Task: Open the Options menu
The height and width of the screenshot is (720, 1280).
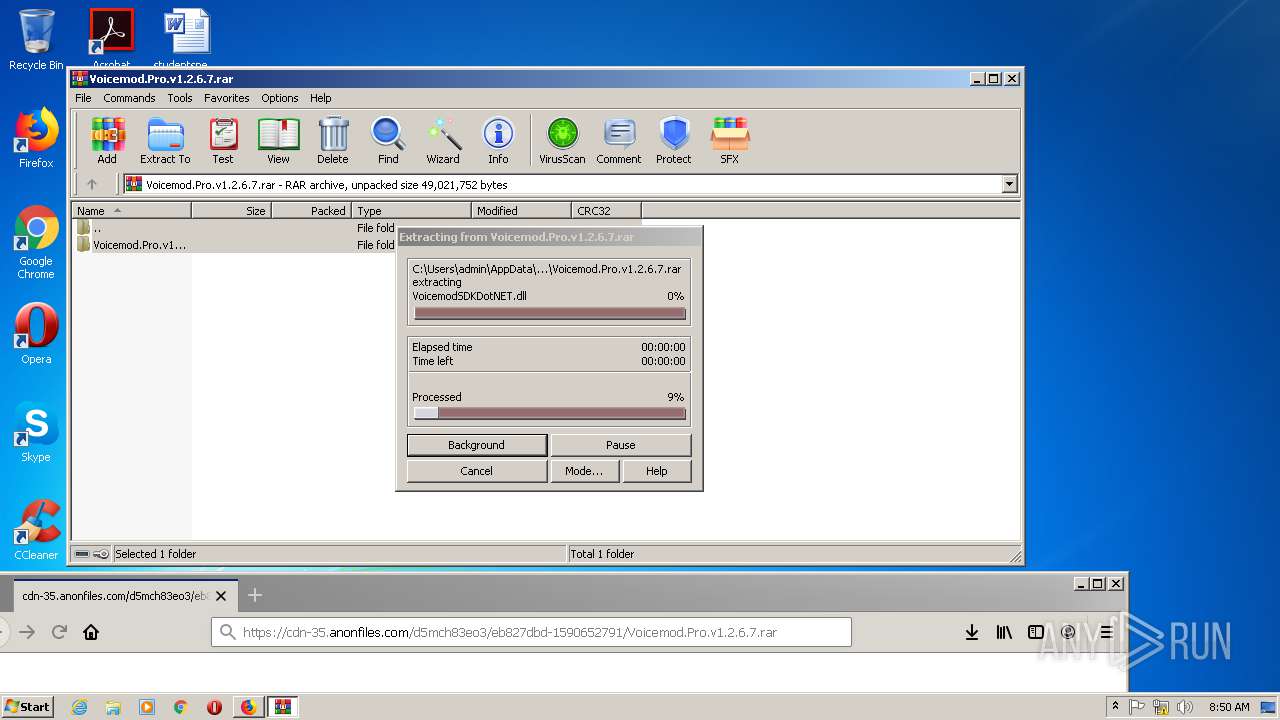Action: [280, 98]
